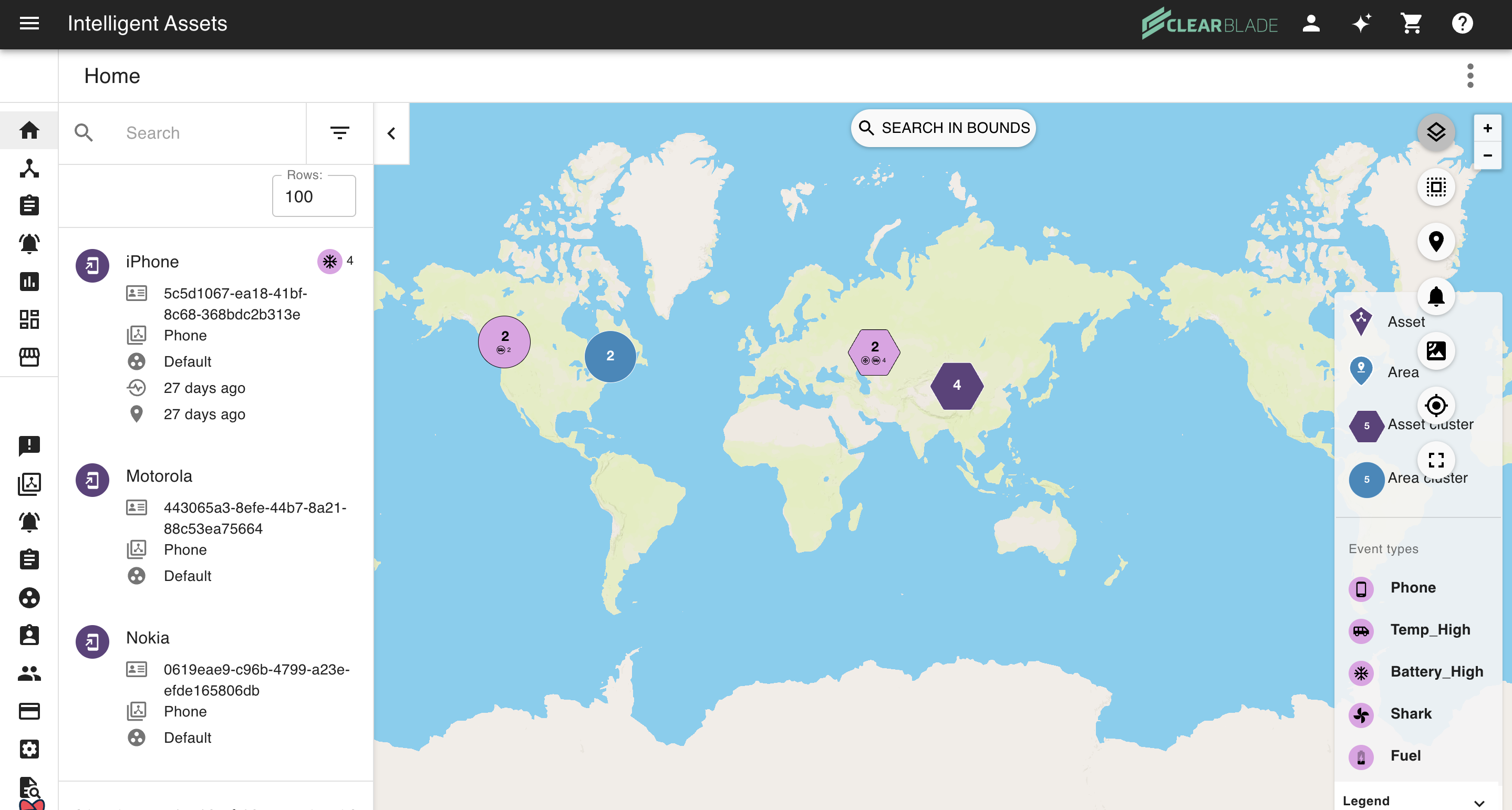Enter fullscreen map mode

pyautogui.click(x=1436, y=460)
